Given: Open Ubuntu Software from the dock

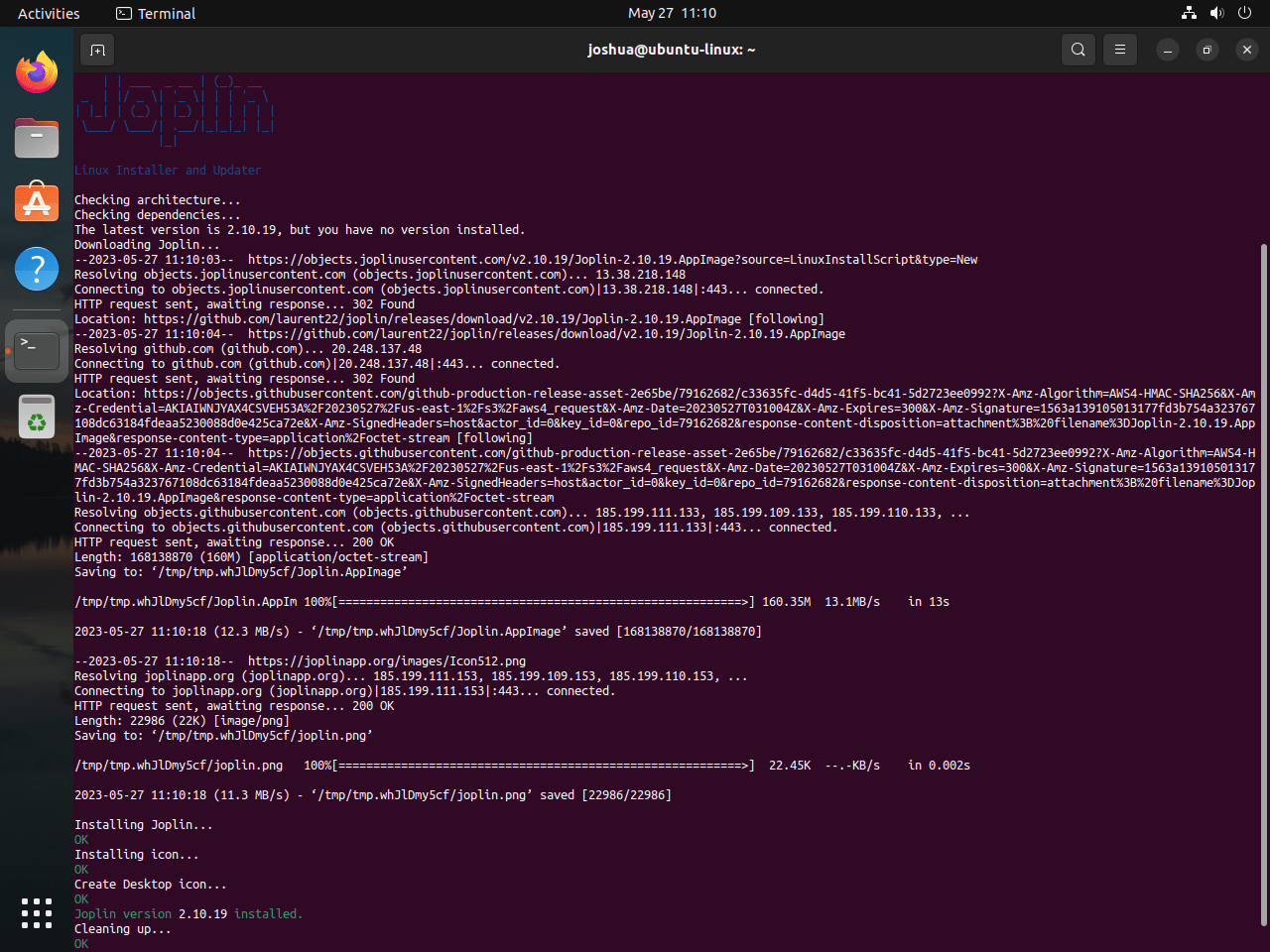Looking at the screenshot, I should 37,202.
